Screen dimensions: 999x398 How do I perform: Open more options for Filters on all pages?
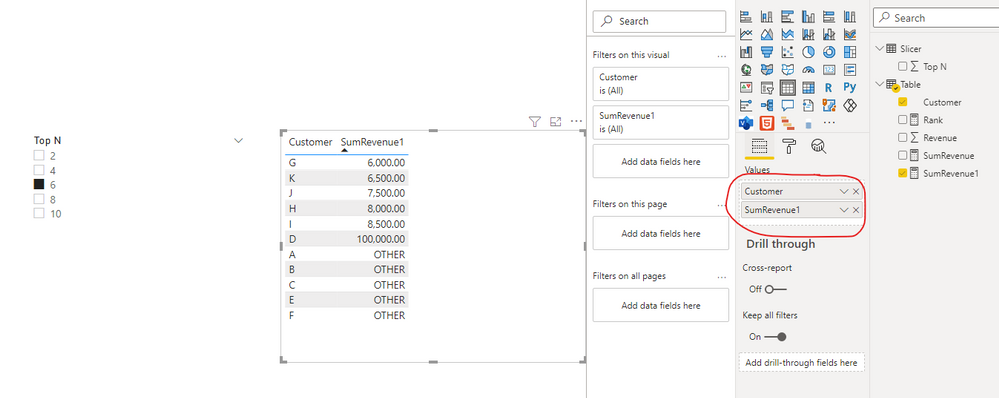tap(722, 278)
